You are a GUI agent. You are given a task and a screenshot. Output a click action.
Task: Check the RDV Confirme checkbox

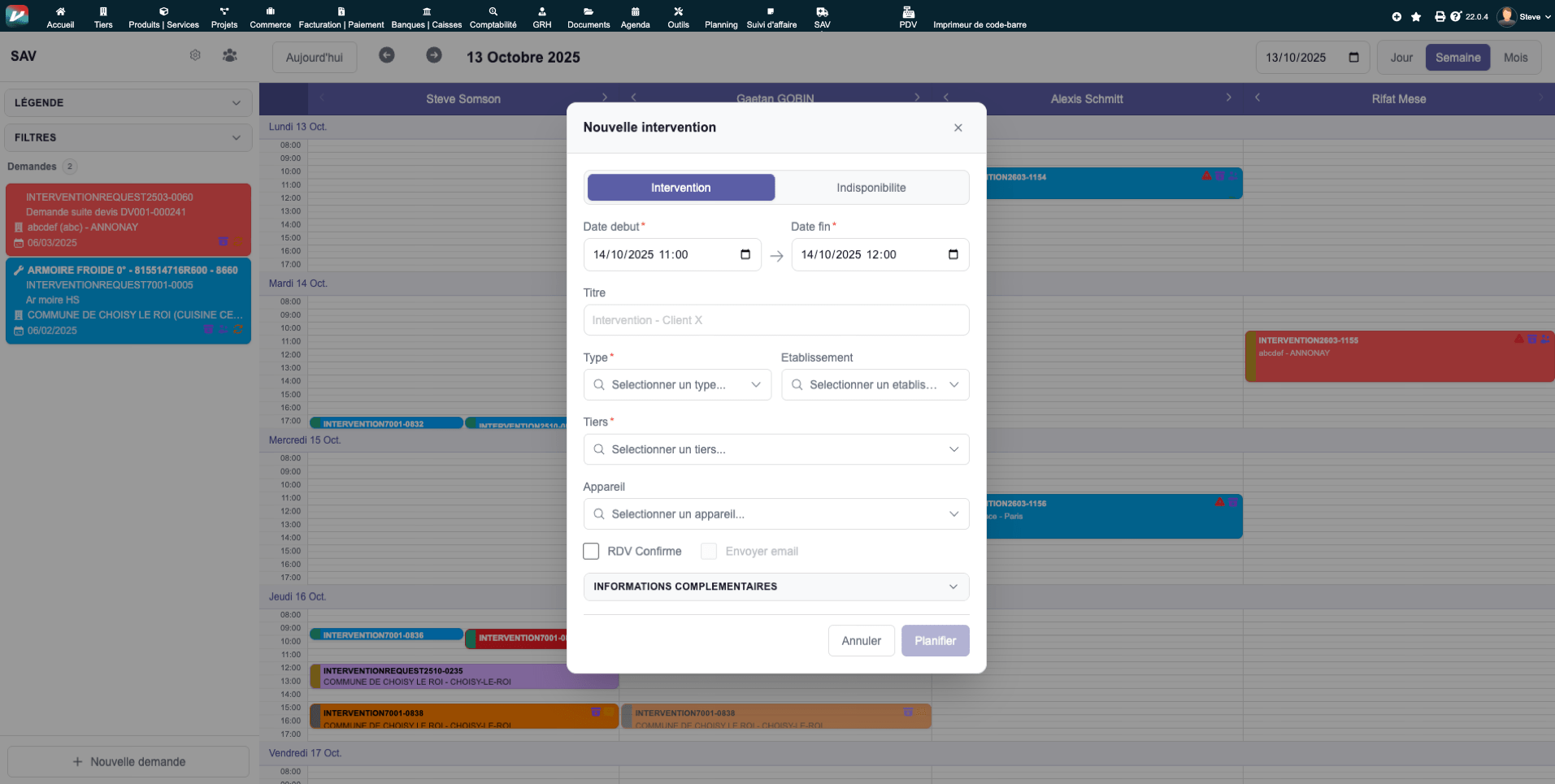(x=591, y=551)
